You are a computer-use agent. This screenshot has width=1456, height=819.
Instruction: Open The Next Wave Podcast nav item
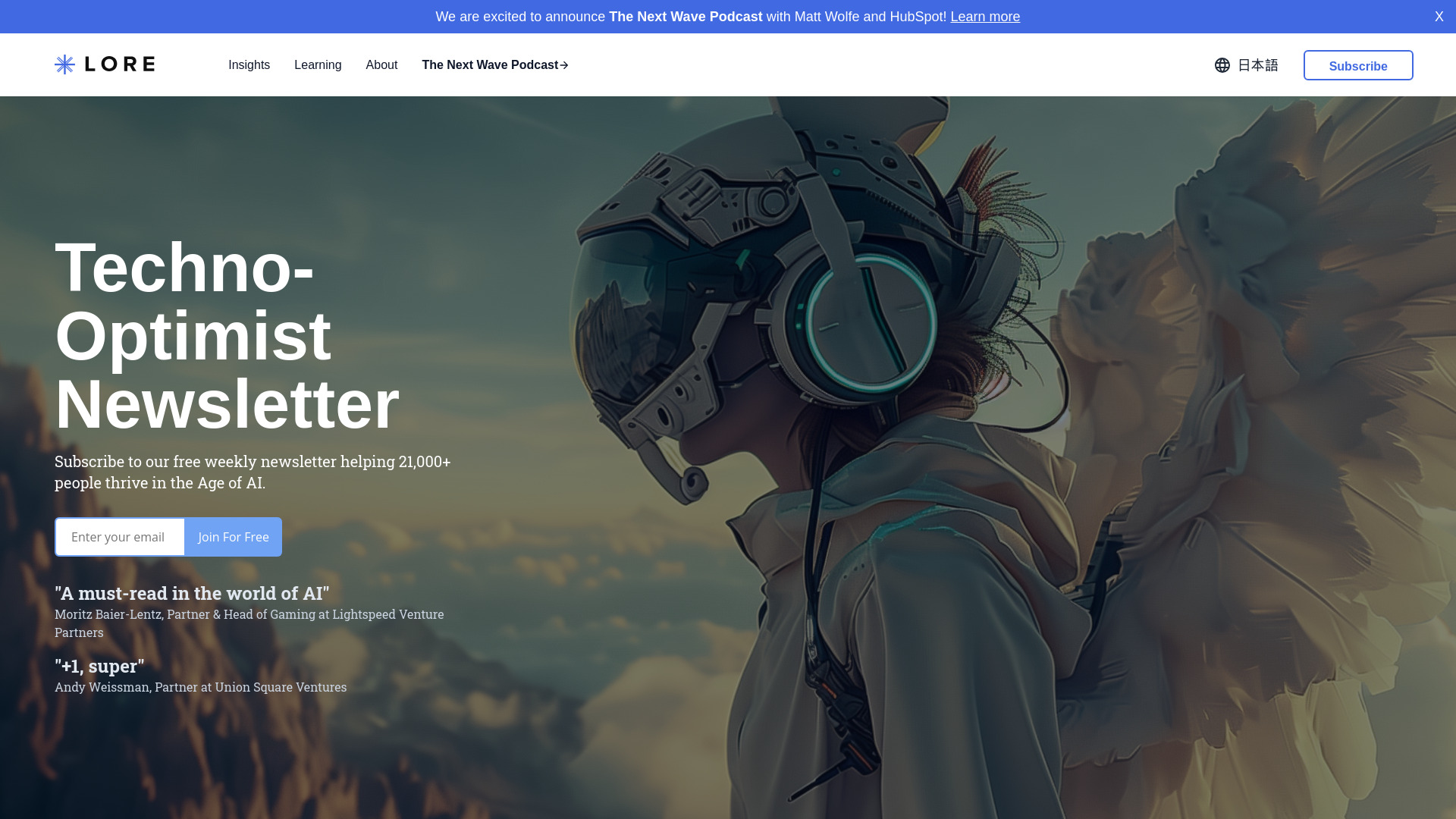[490, 65]
